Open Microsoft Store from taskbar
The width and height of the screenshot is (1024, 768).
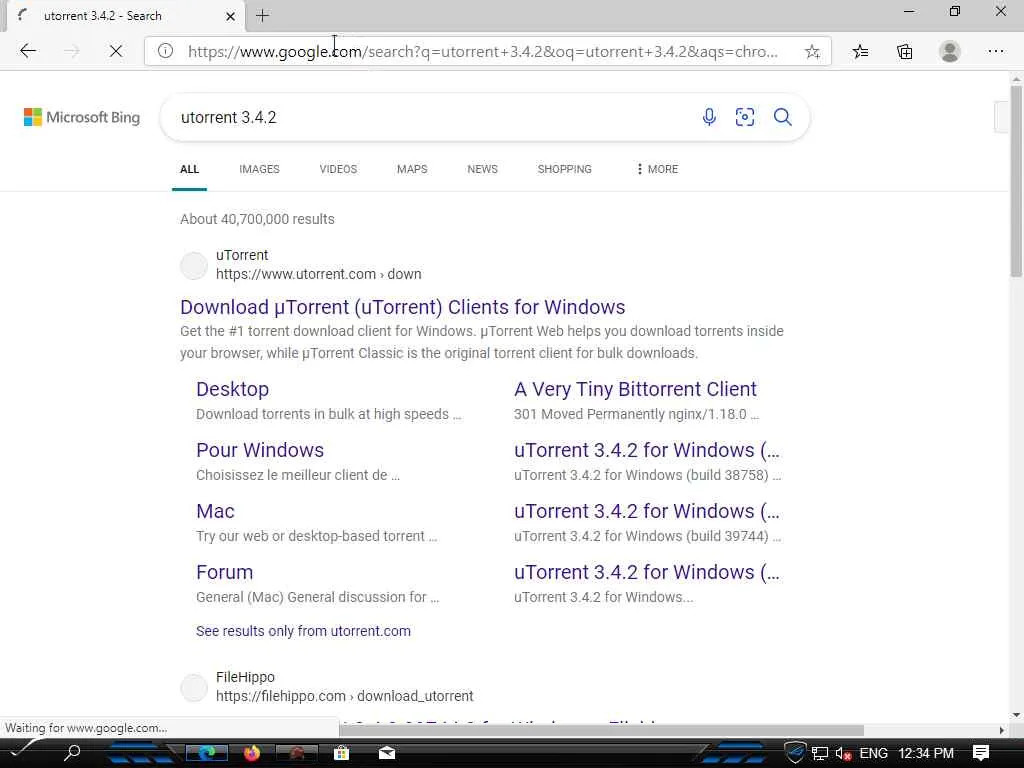click(341, 753)
